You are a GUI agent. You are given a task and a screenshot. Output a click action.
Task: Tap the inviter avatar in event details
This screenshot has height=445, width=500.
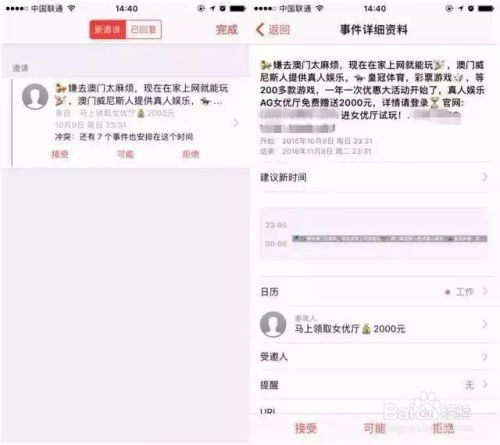(x=273, y=324)
